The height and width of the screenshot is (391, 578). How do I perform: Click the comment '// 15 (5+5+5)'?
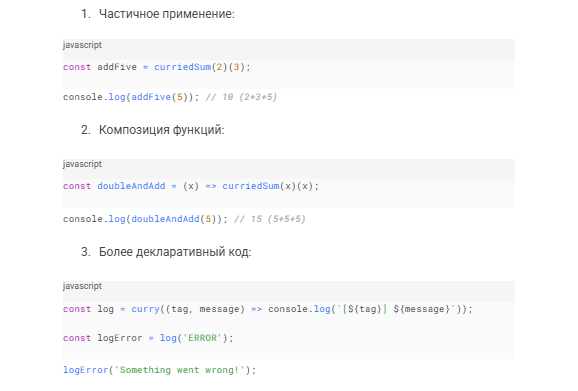[270, 219]
